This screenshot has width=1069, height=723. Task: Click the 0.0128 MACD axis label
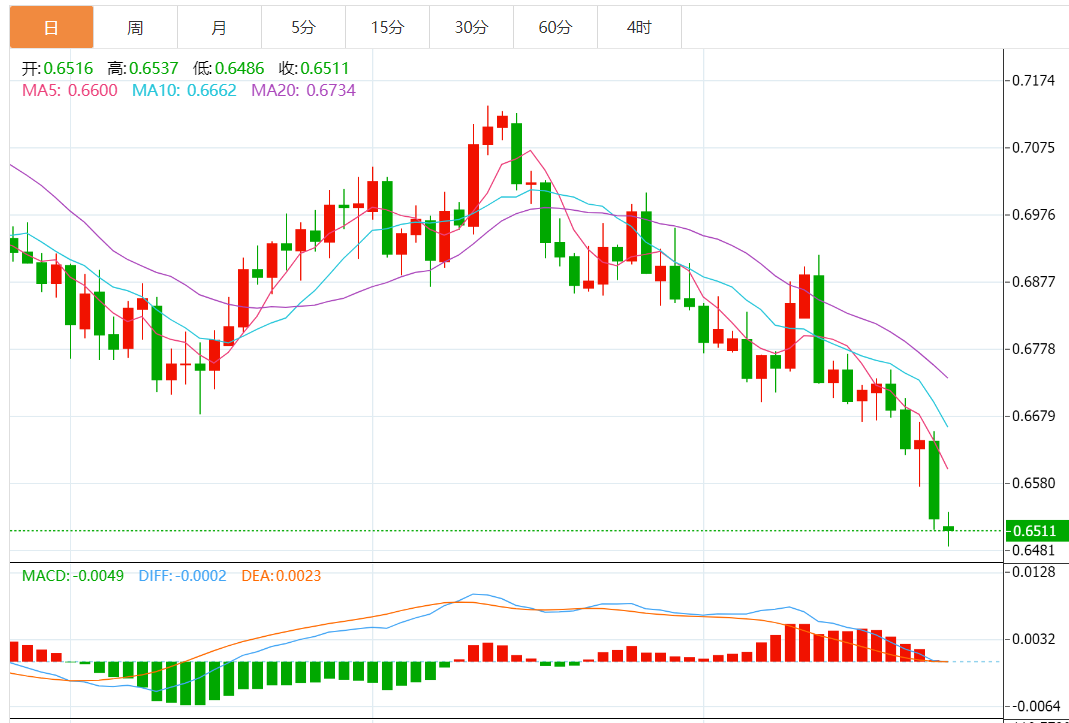(x=1036, y=572)
